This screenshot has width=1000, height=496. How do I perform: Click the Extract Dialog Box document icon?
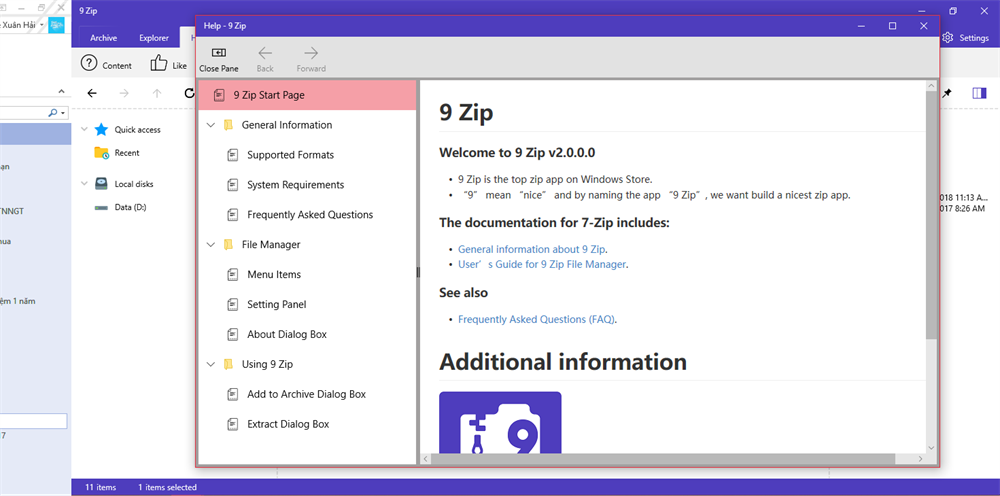pos(233,425)
